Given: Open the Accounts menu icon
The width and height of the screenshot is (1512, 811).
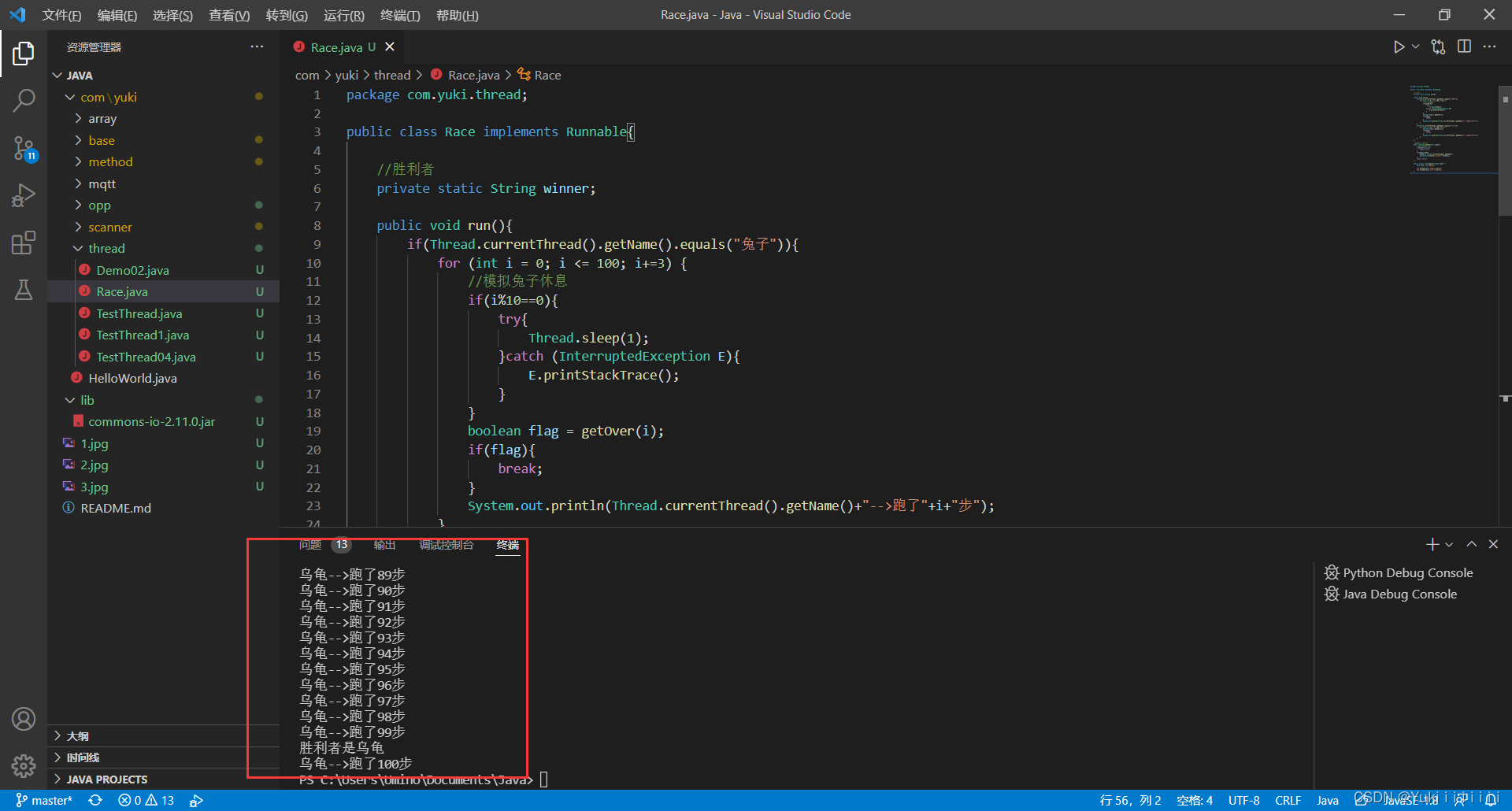Looking at the screenshot, I should click(24, 719).
